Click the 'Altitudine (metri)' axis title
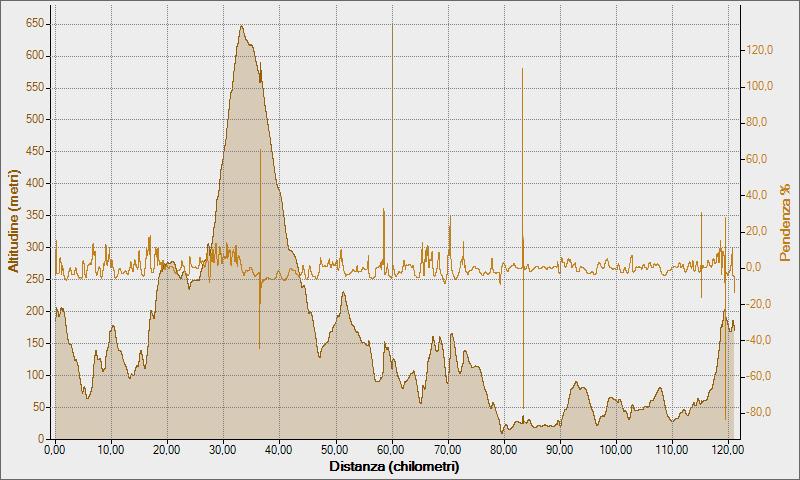 point(13,221)
